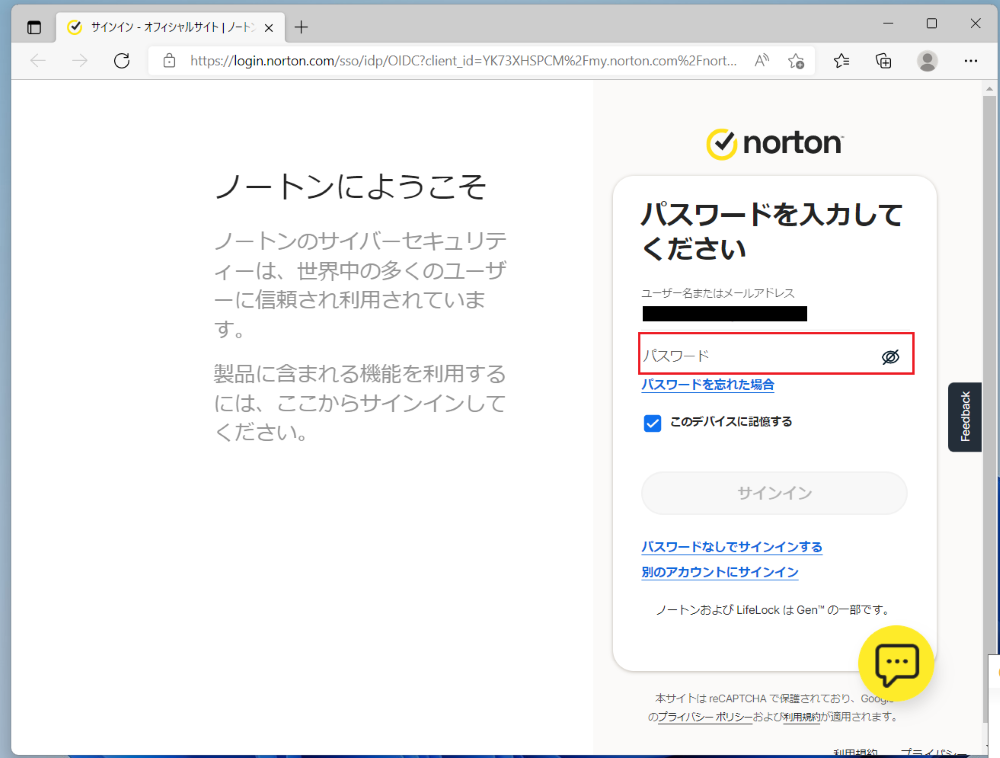
Task: Open the プライバシー ポリシー link
Action: pyautogui.click(x=705, y=717)
